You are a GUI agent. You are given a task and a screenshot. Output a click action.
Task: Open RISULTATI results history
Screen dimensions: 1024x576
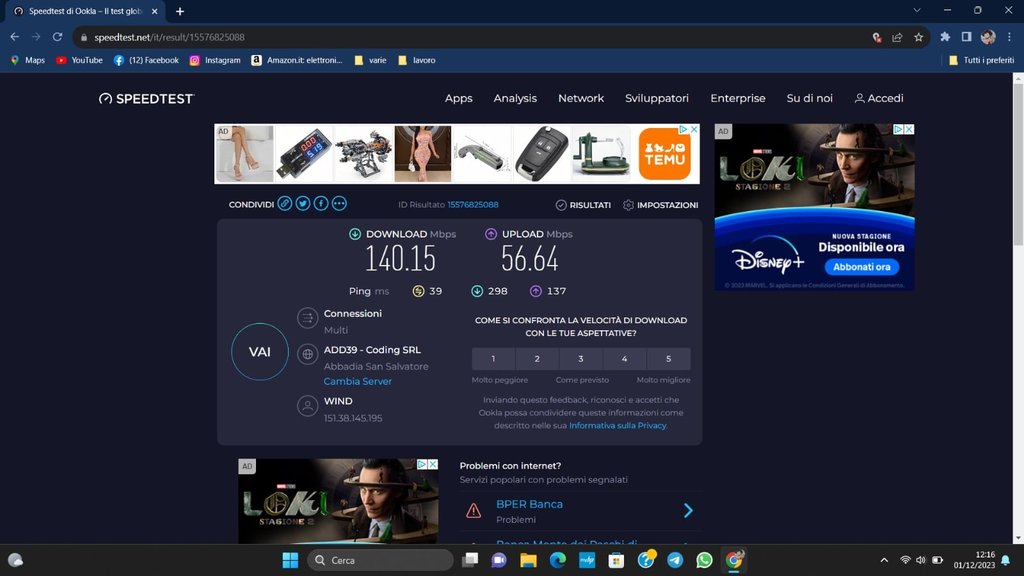point(583,205)
